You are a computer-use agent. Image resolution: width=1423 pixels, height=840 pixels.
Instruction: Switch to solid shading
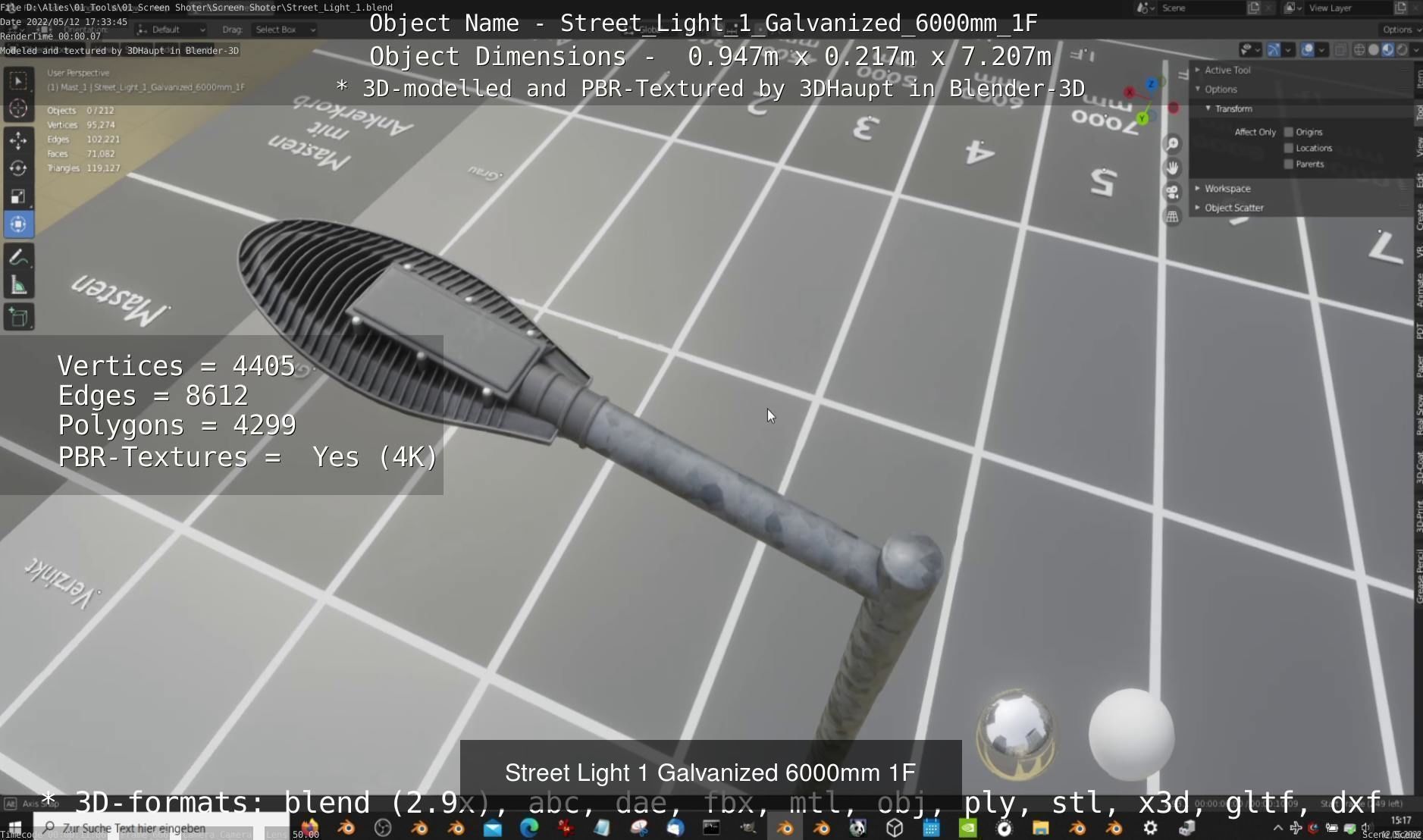click(x=1374, y=49)
